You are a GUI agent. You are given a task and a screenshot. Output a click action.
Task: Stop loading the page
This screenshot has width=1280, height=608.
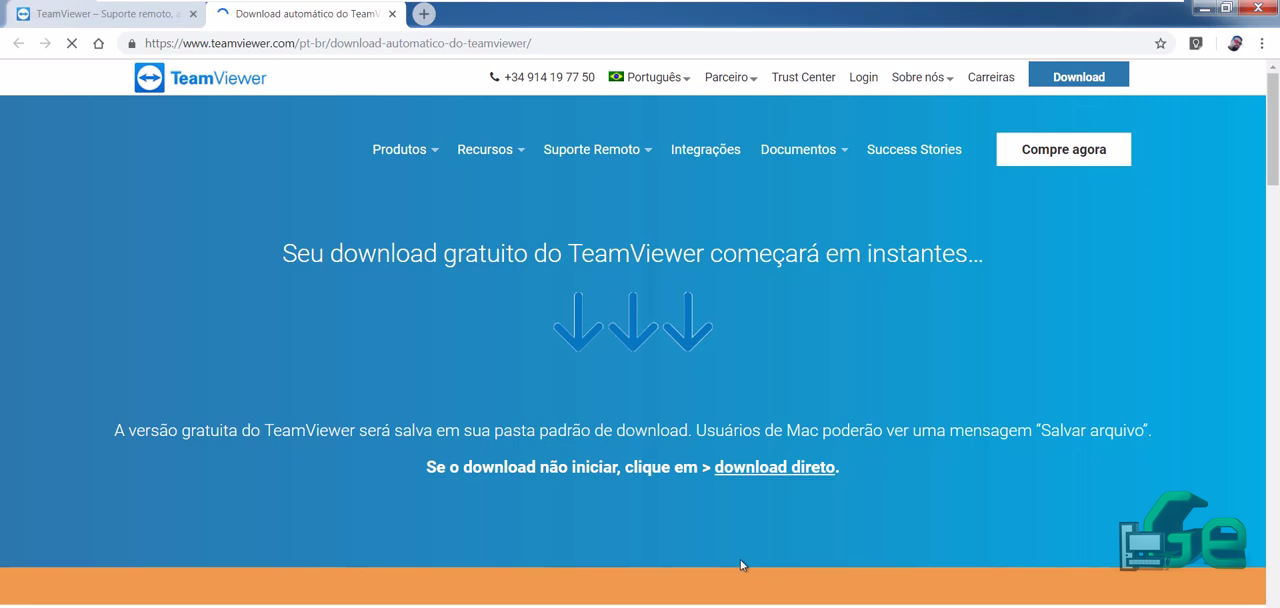coord(72,43)
